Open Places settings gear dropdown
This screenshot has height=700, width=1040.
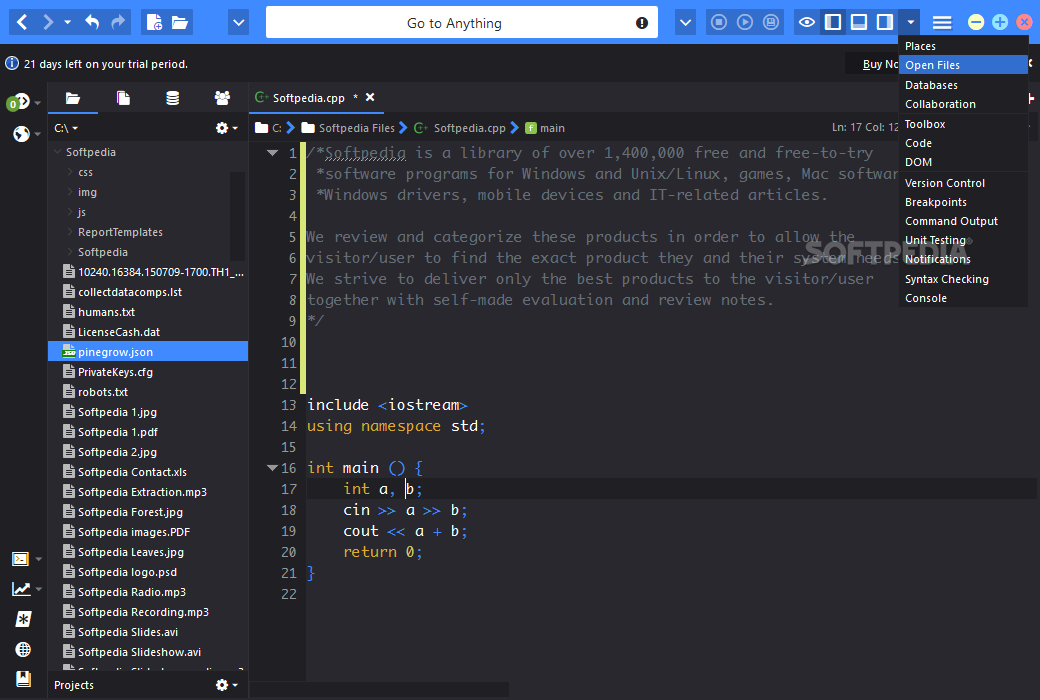click(227, 128)
